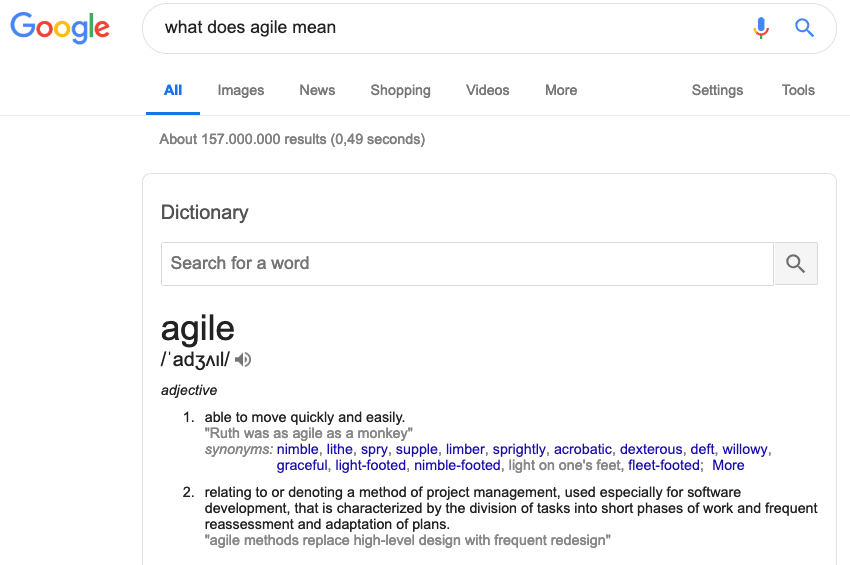Click the blue search magnifier icon
The height and width of the screenshot is (565, 850).
point(804,27)
